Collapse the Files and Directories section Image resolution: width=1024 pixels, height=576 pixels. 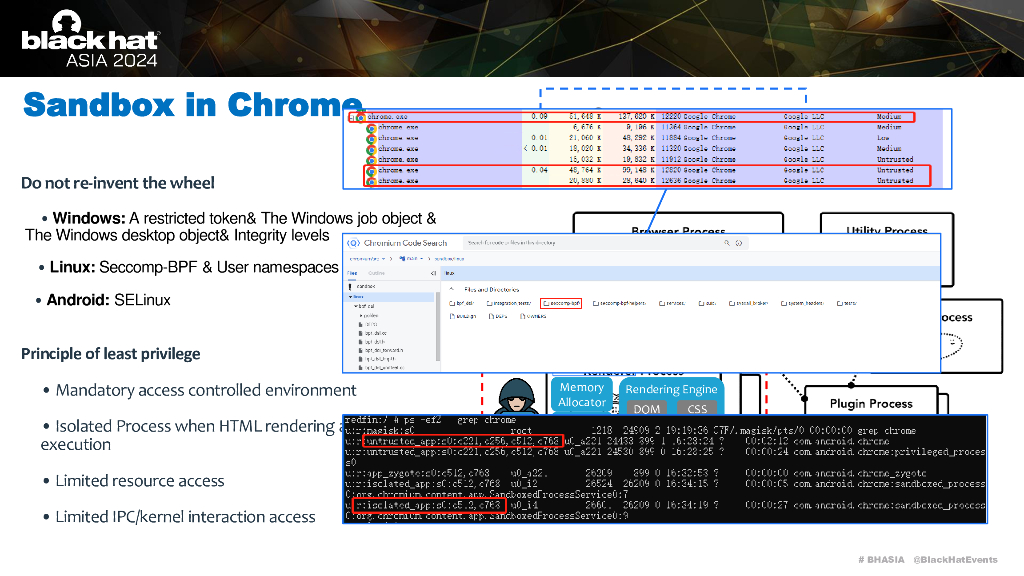pos(451,289)
